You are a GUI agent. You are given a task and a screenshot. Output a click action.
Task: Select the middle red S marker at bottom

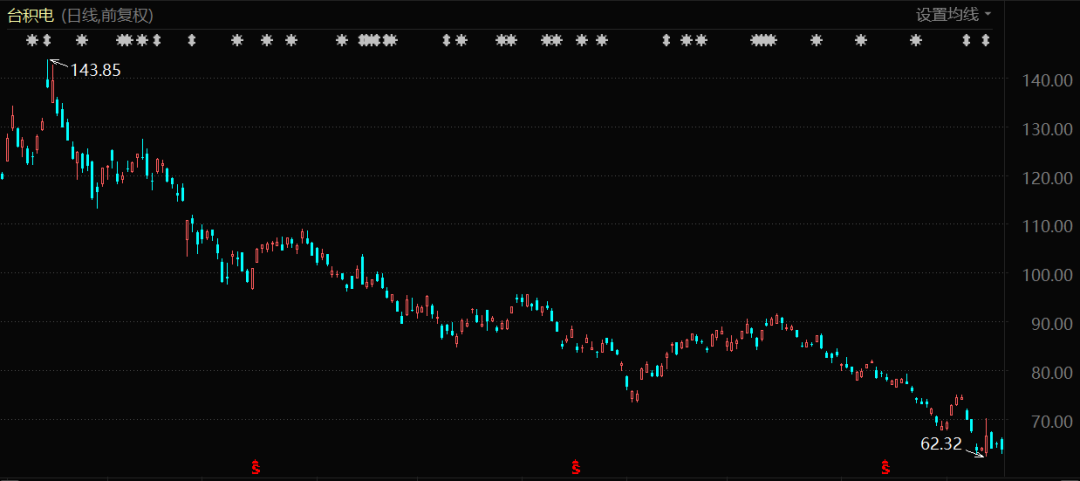[576, 466]
